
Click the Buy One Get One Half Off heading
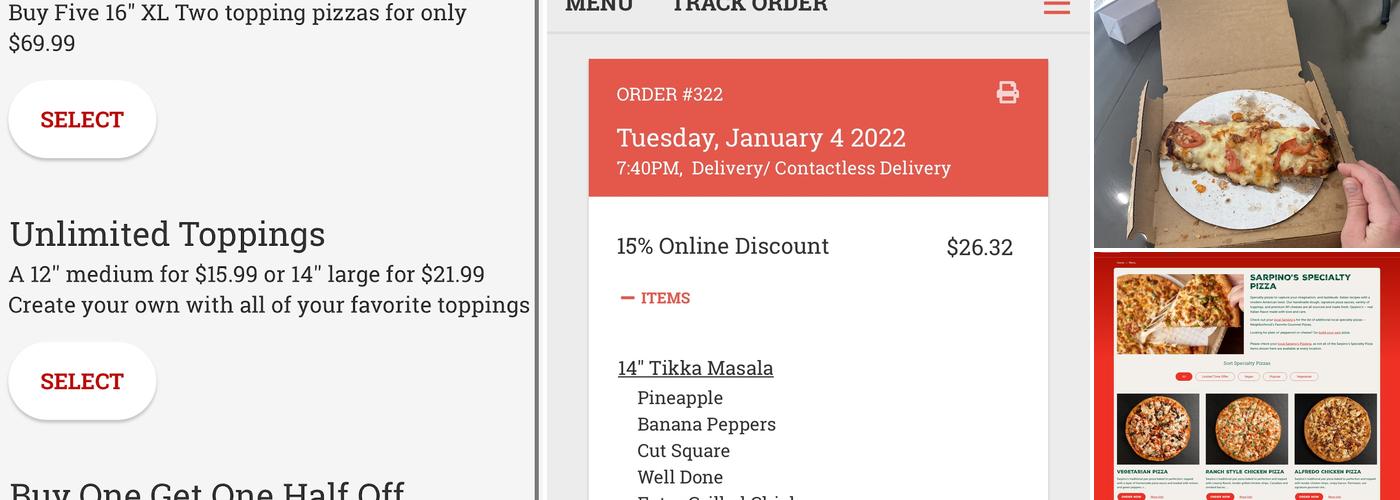point(207,492)
